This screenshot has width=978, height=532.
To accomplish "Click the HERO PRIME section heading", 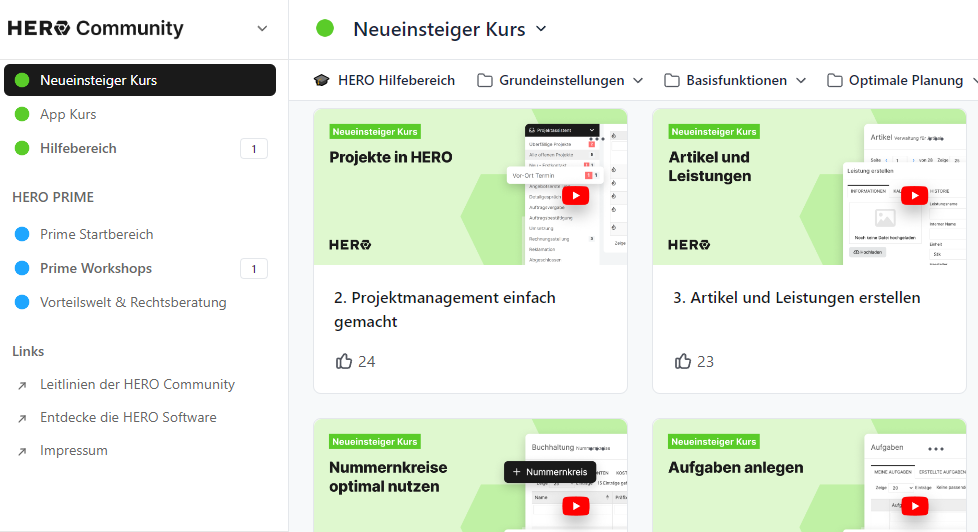I will (x=53, y=197).
